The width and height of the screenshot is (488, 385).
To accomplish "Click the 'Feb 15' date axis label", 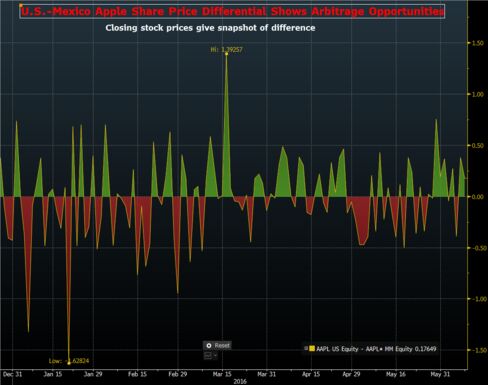I will pyautogui.click(x=137, y=374).
